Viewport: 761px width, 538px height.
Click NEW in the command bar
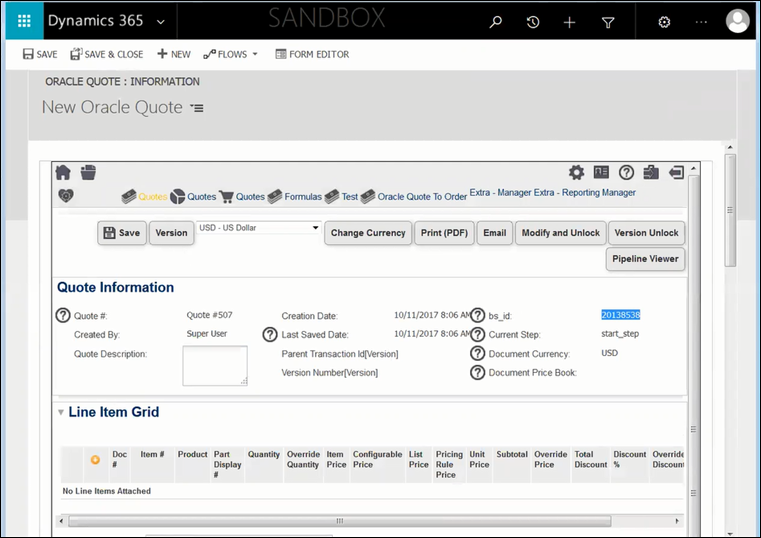pos(174,54)
